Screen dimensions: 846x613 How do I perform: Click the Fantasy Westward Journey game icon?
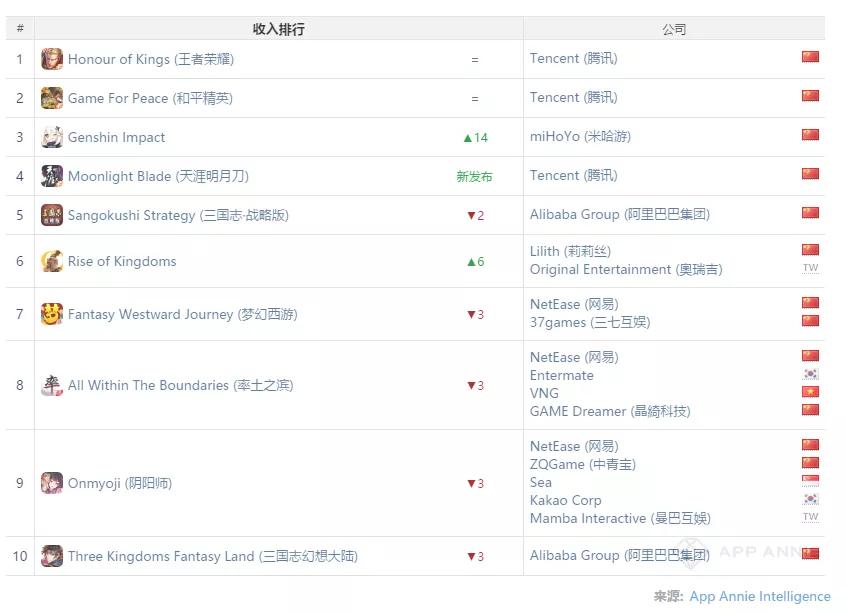click(52, 314)
